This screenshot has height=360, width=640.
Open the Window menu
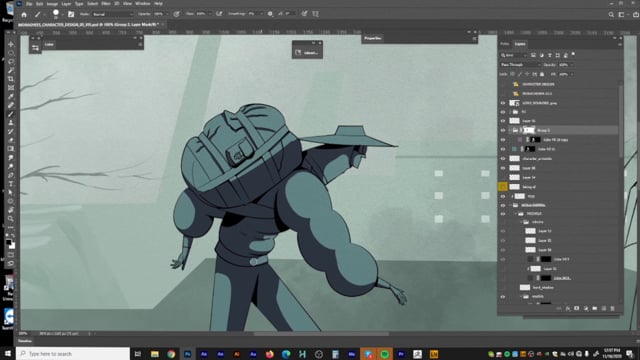pos(142,4)
